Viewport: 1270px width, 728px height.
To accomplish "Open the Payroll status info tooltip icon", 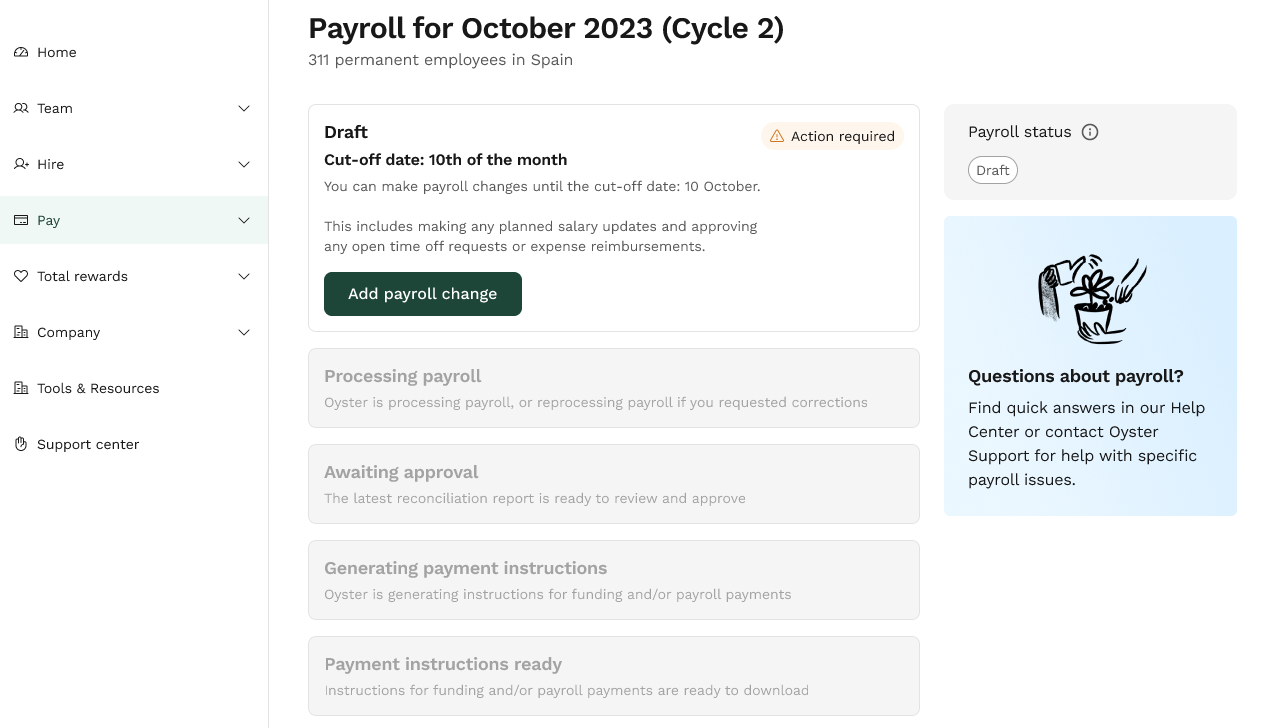I will tap(1090, 131).
